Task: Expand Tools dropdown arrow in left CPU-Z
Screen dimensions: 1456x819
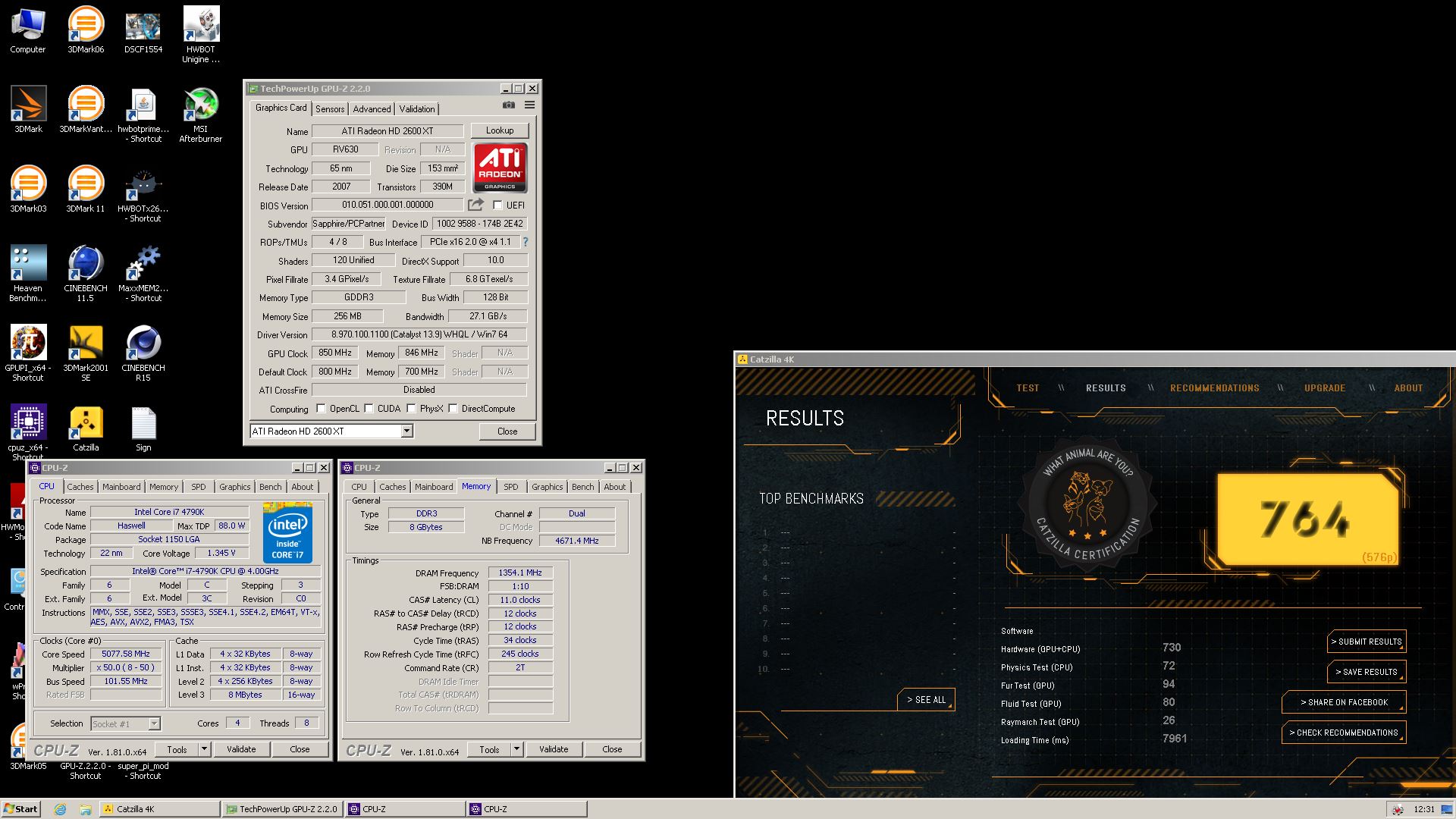Action: click(x=203, y=749)
